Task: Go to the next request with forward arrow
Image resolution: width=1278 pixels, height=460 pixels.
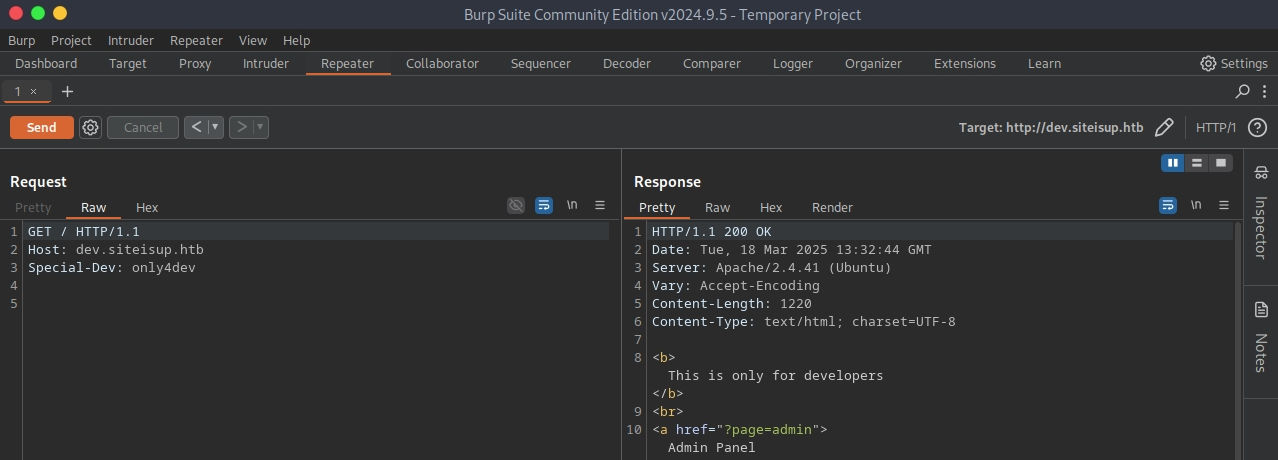Action: [x=241, y=127]
